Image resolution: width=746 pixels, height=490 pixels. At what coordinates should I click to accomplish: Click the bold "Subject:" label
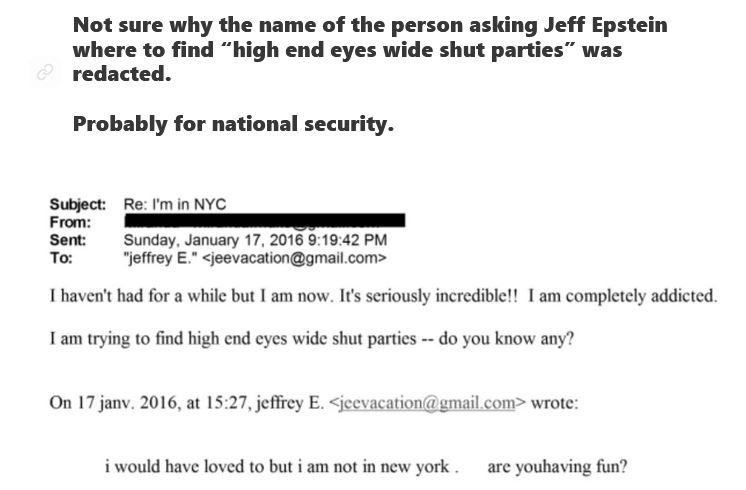tap(78, 204)
